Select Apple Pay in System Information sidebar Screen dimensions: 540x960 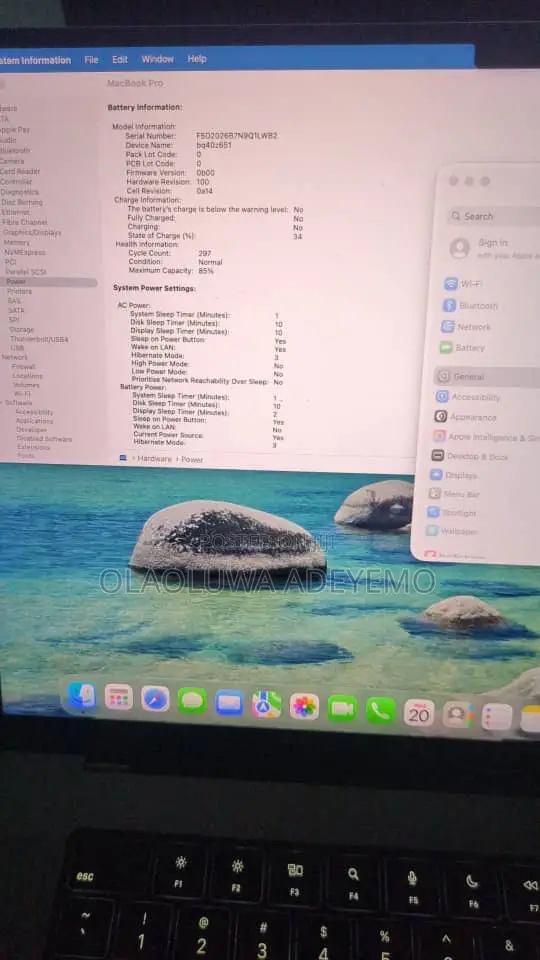click(x=15, y=130)
